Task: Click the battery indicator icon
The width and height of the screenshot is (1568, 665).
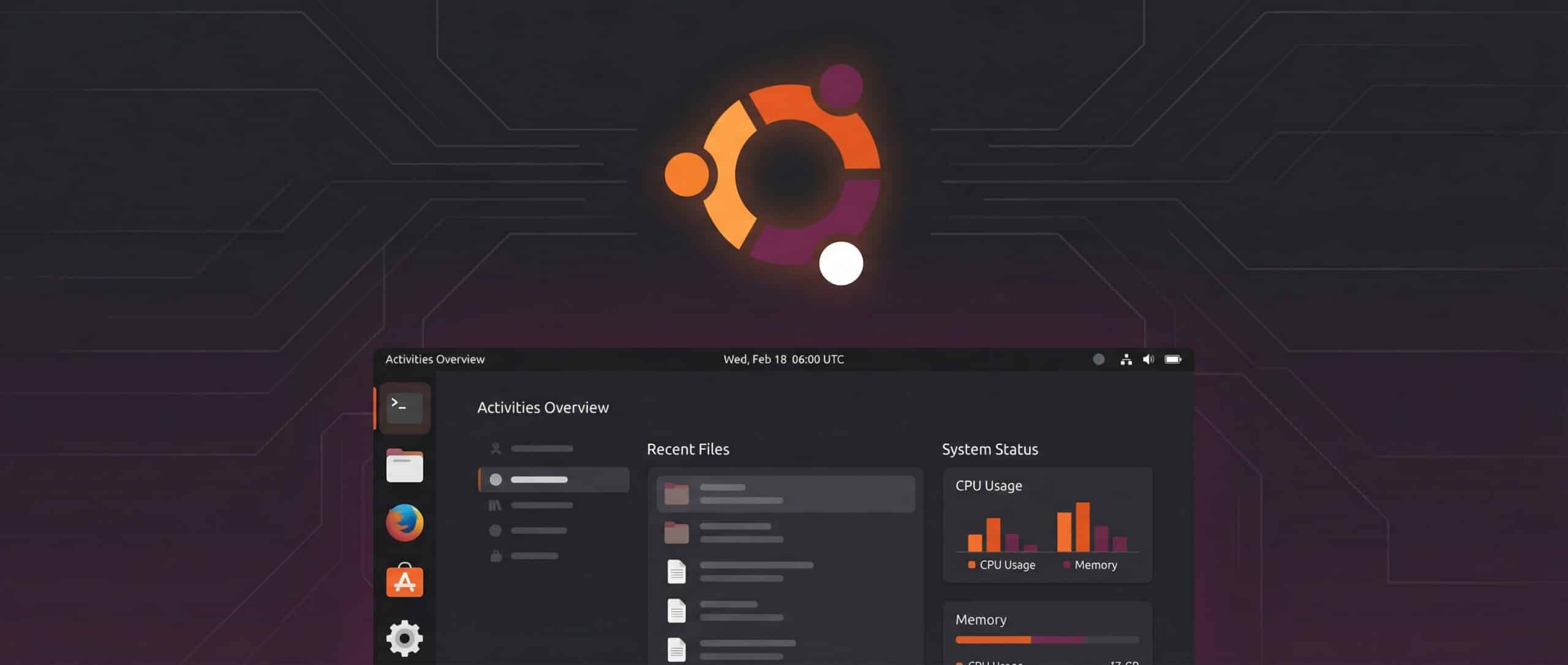Action: (x=1173, y=359)
